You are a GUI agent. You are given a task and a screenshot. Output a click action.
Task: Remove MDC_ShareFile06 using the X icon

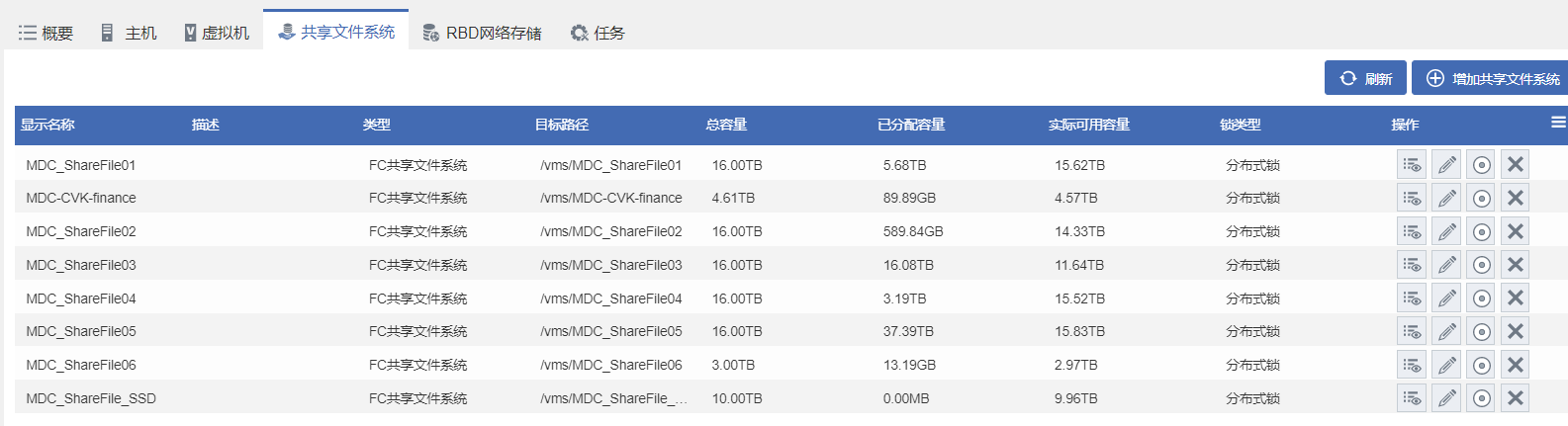click(1515, 365)
